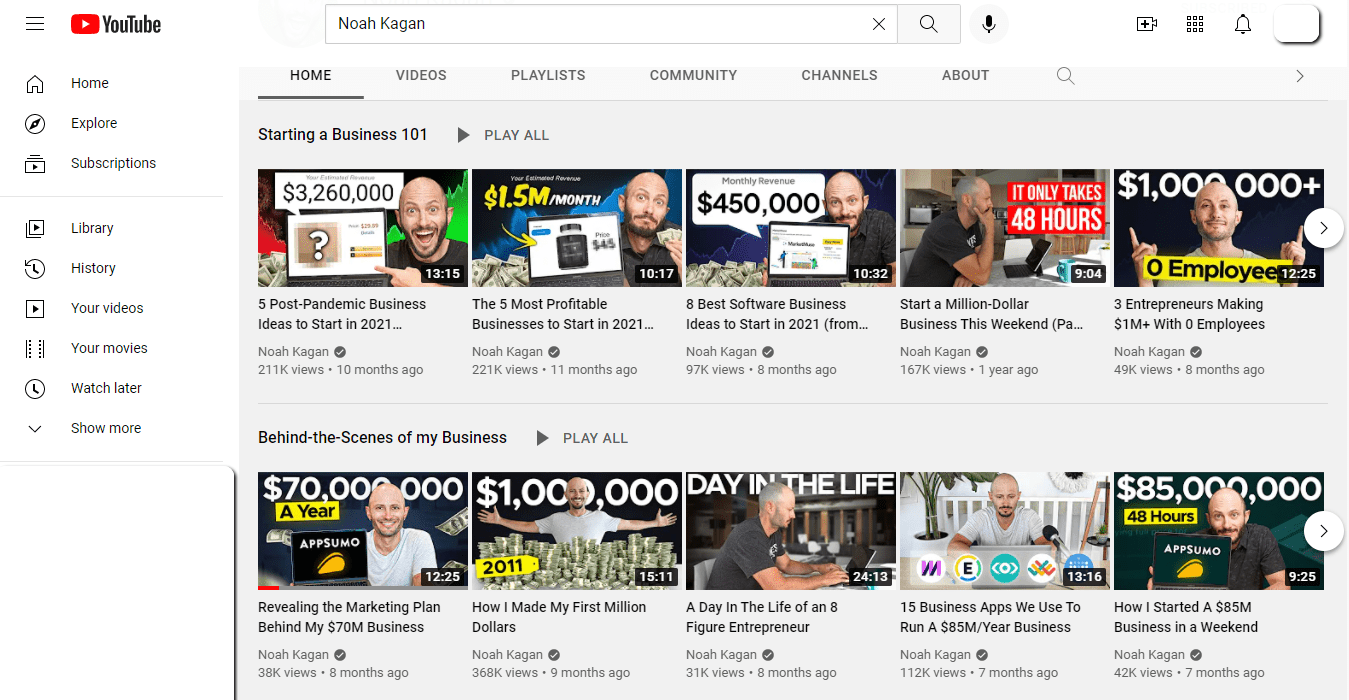
Task: Open the Day In The Life thumbnail
Action: (x=791, y=531)
